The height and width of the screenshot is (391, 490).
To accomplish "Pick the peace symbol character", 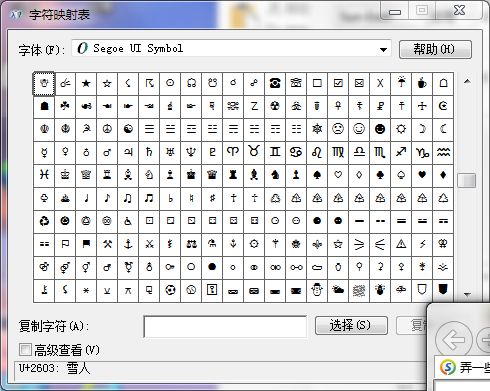I will [107, 129].
